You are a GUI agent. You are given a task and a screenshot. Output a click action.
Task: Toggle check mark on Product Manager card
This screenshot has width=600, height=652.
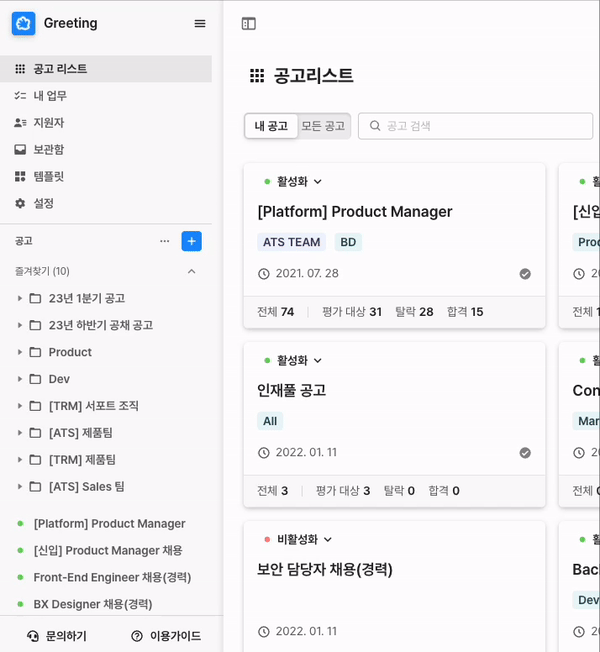[525, 274]
